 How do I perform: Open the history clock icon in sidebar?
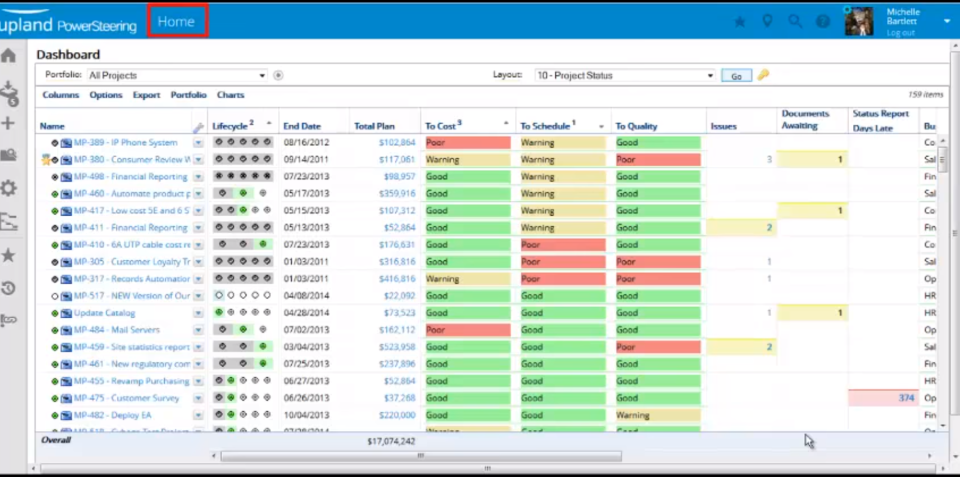[x=8, y=288]
